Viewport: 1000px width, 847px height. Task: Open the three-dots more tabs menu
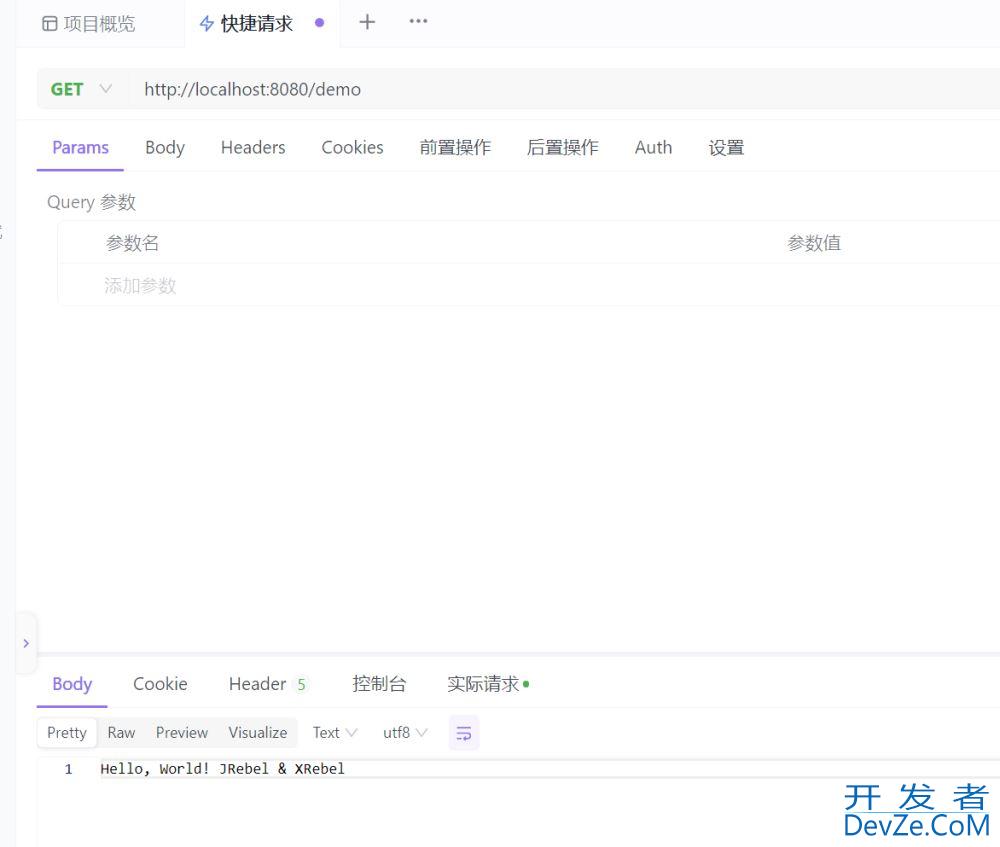418,21
